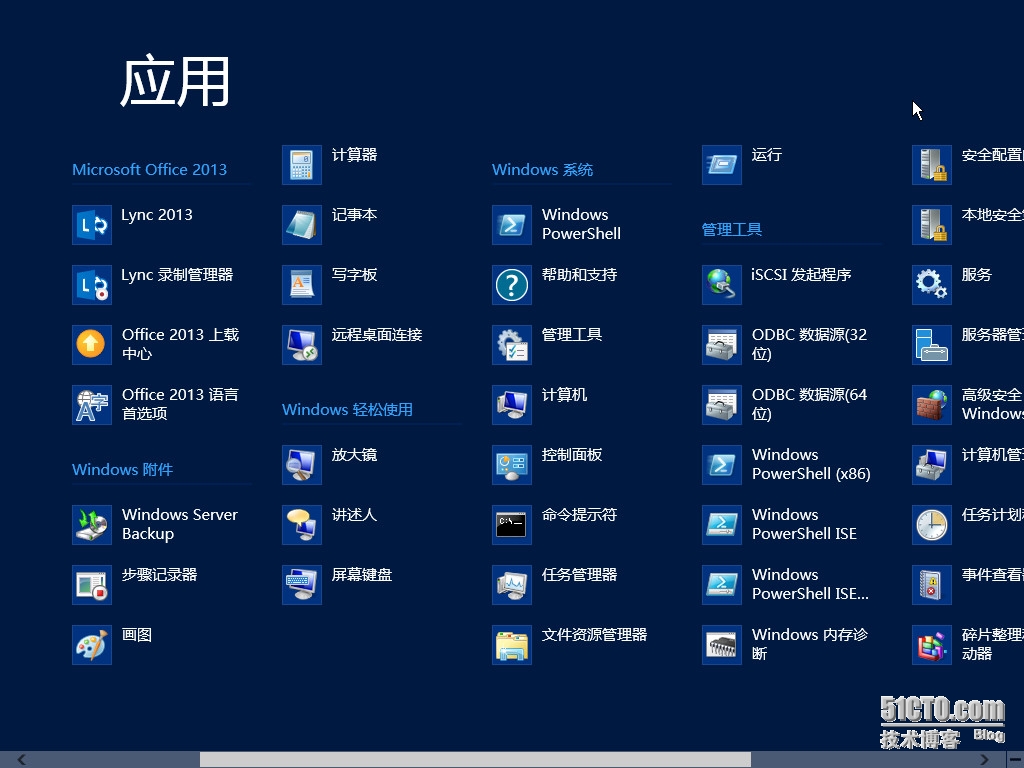Launch 任务管理器 task manager icon
This screenshot has height=768, width=1024.
point(512,585)
